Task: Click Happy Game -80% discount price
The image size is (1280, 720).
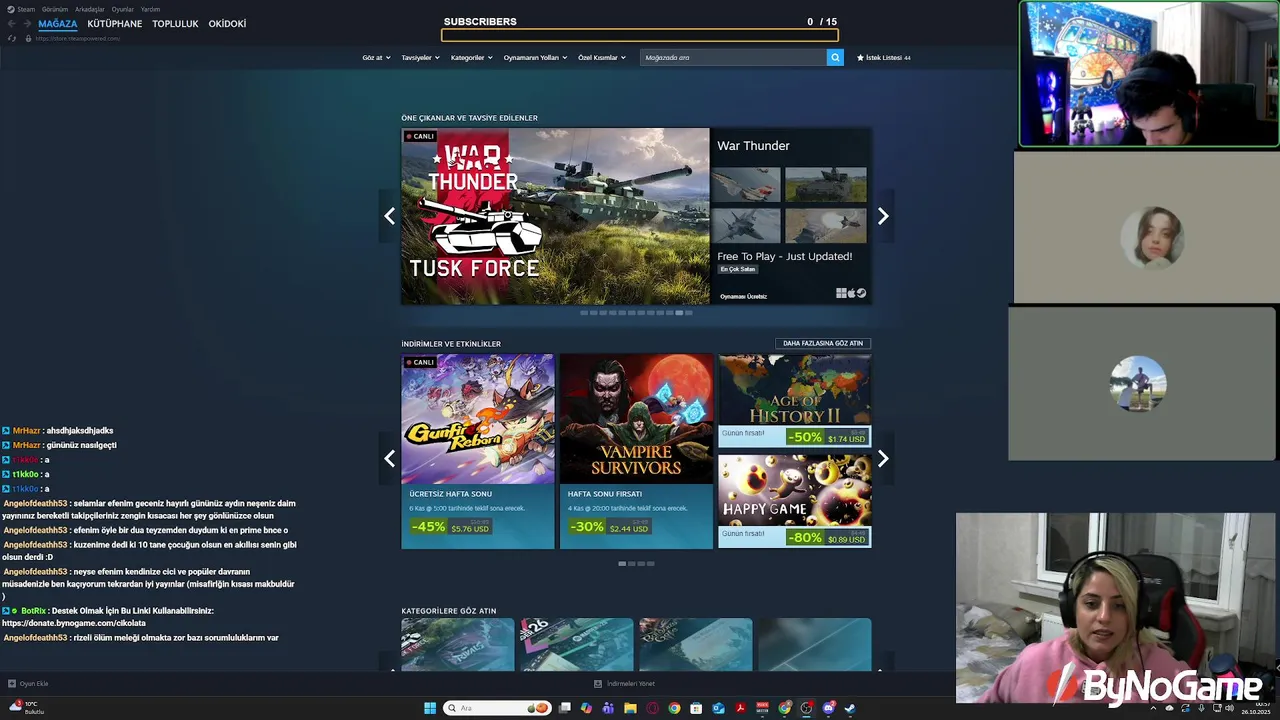Action: (827, 537)
